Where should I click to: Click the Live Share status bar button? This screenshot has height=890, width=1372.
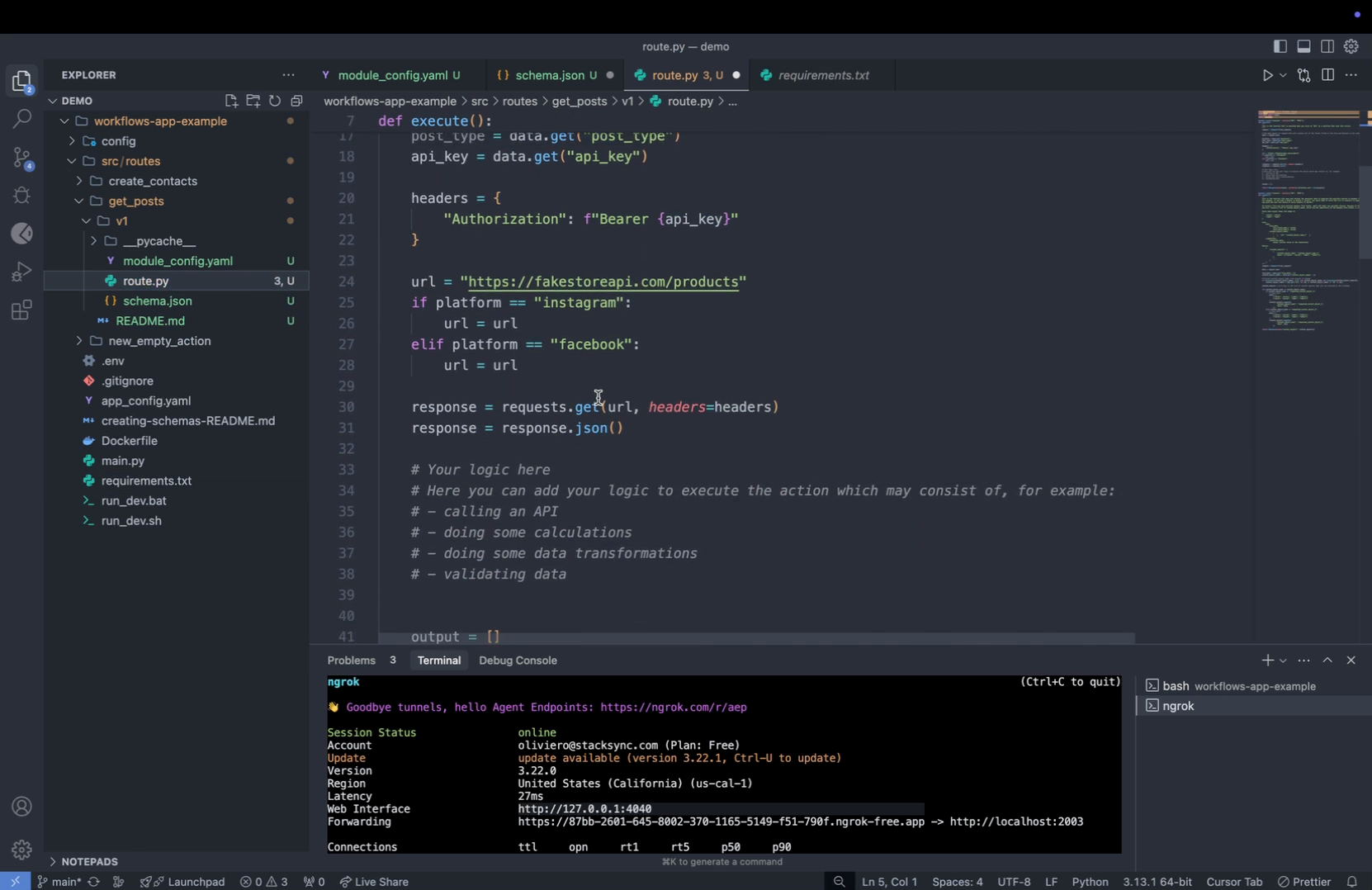point(374,882)
